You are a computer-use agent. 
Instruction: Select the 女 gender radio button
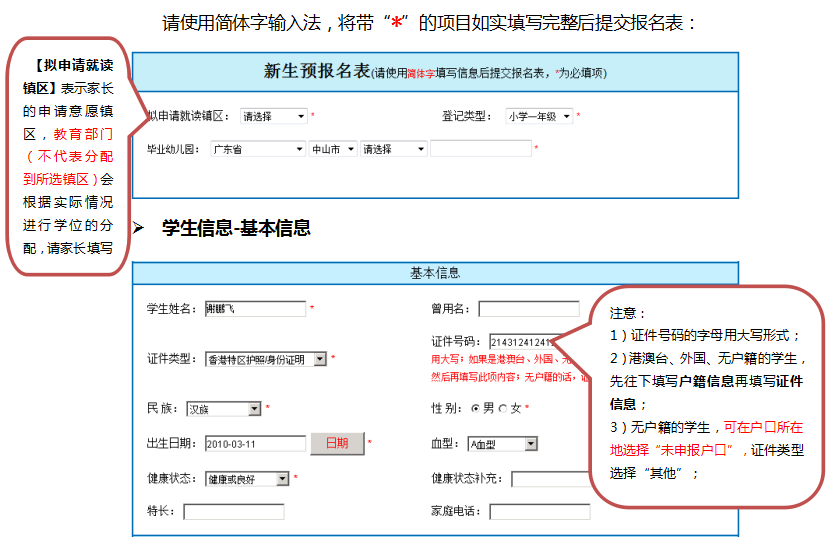pos(502,408)
